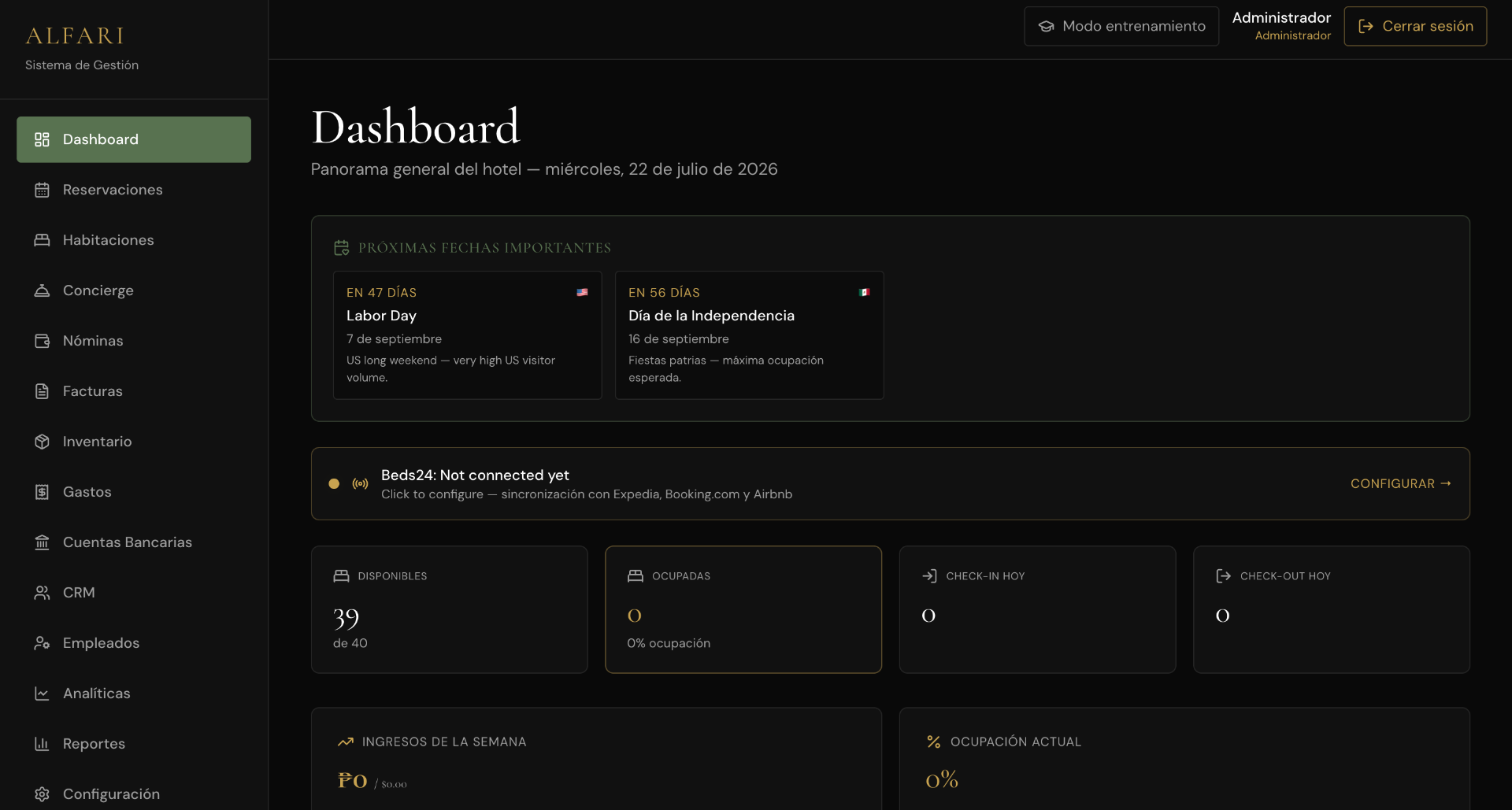Click the Inventario box icon

pos(42,442)
